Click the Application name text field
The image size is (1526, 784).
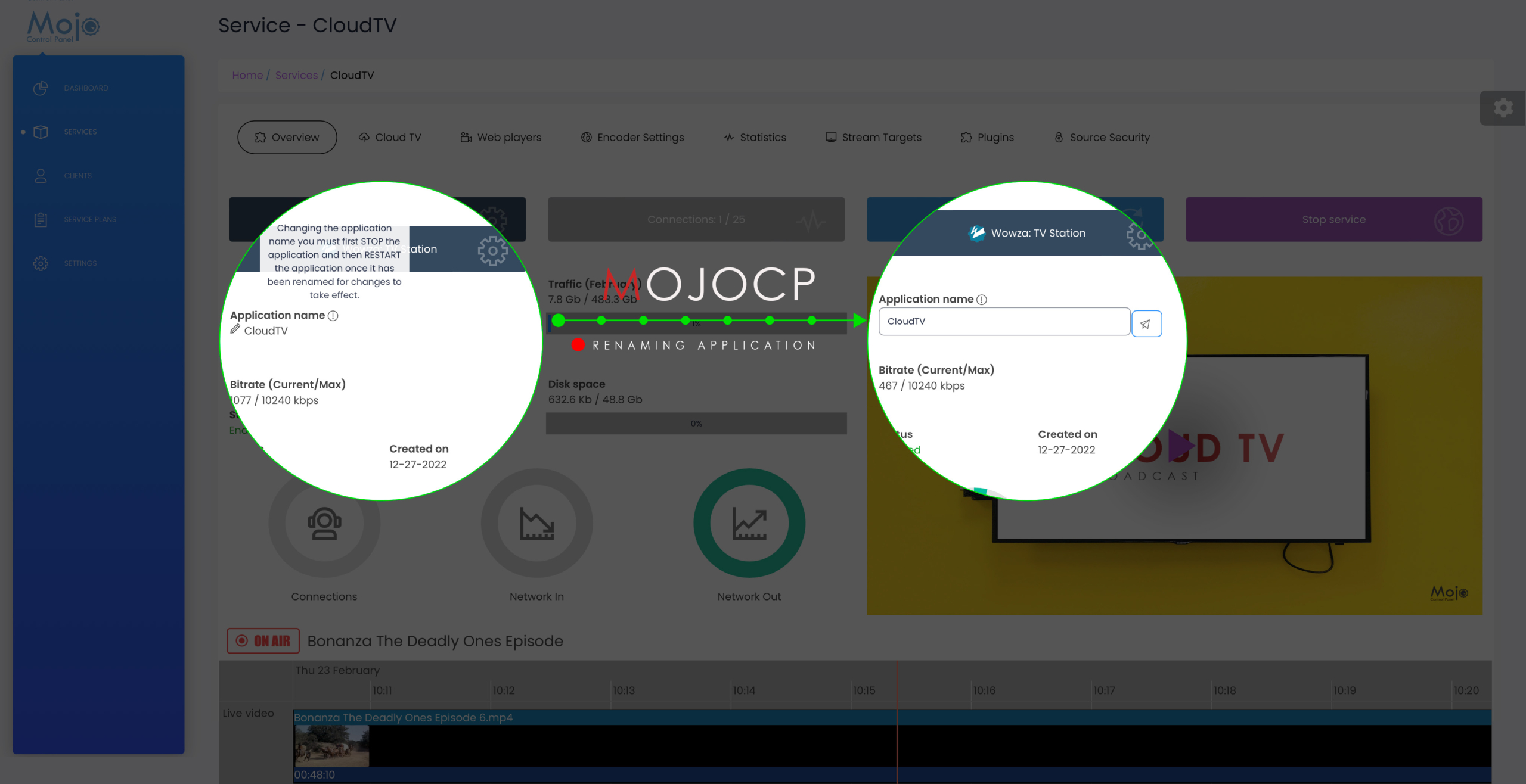point(1004,322)
